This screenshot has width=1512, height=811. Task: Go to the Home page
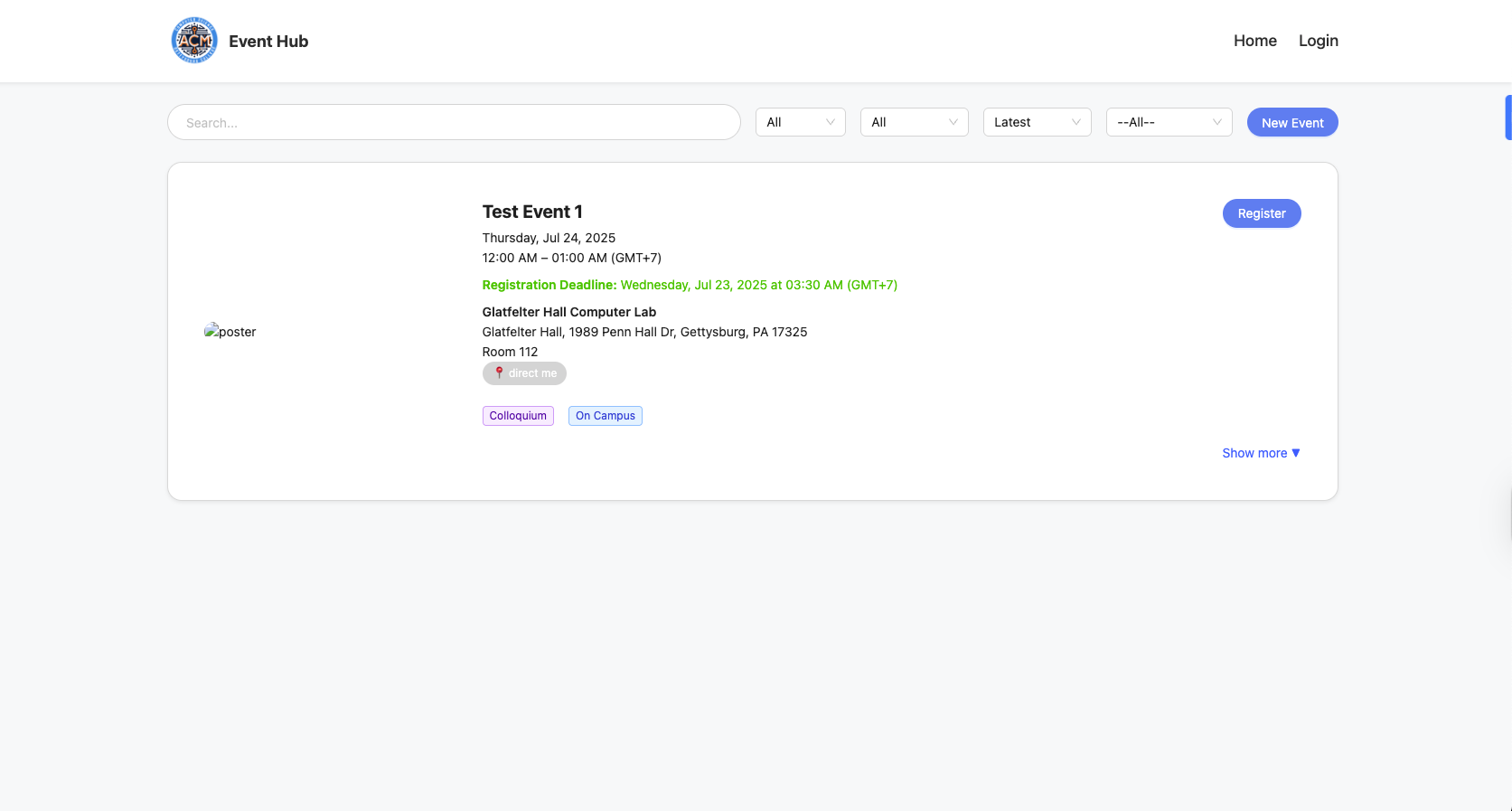coord(1255,41)
